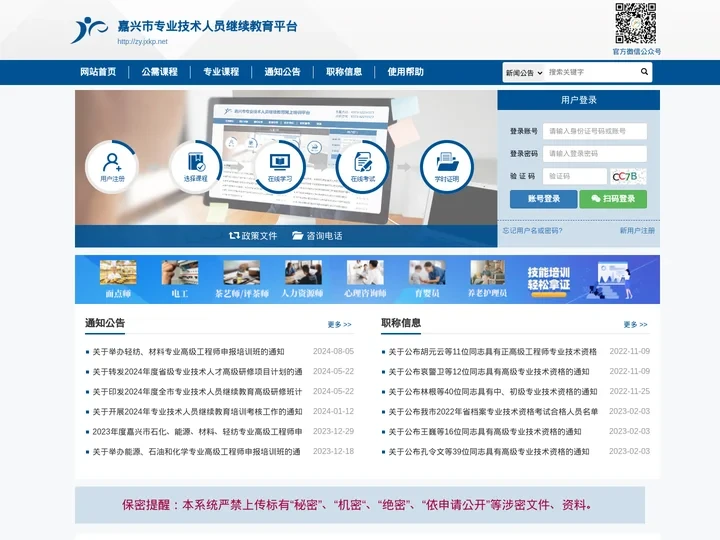The image size is (720, 540).
Task: Click the 选择课程 circle icon
Action: (x=196, y=166)
